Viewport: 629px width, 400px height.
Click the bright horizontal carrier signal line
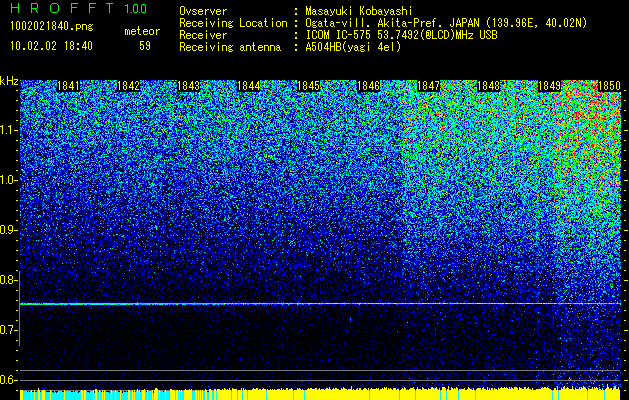320,304
